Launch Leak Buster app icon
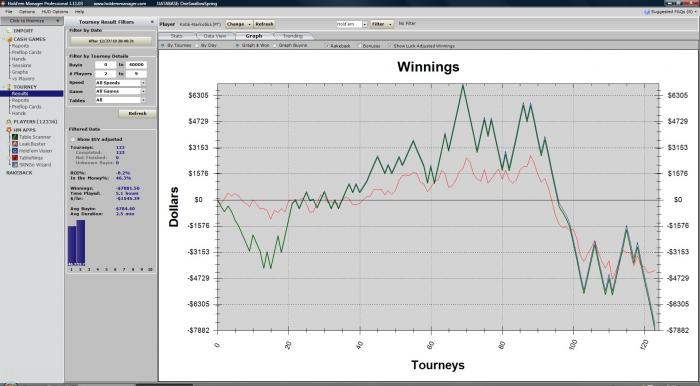Viewport: 700px width, 386px height. coord(15,144)
